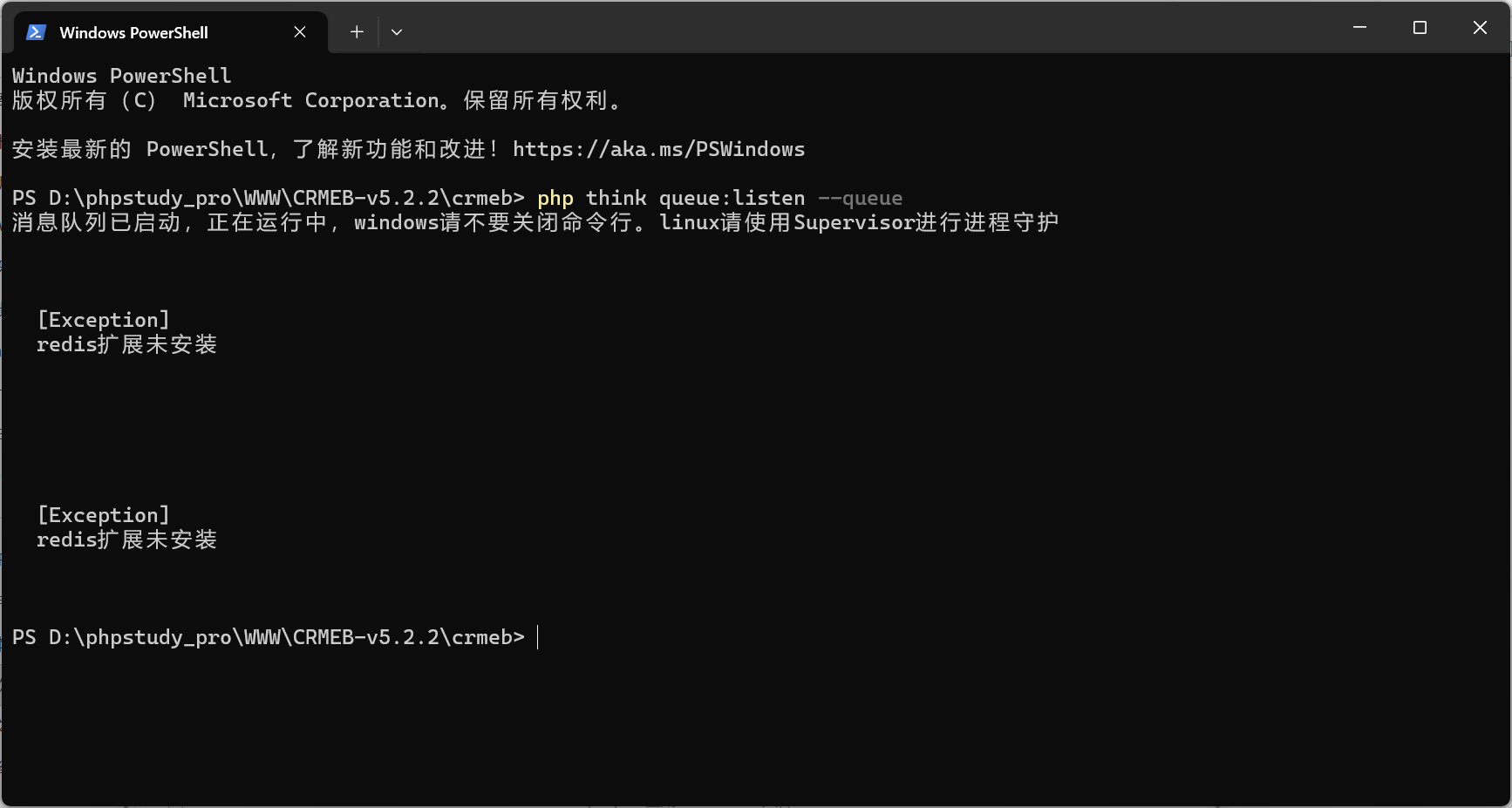Open a new tab with plus button
Screen dimensions: 1512x808
coord(357,32)
